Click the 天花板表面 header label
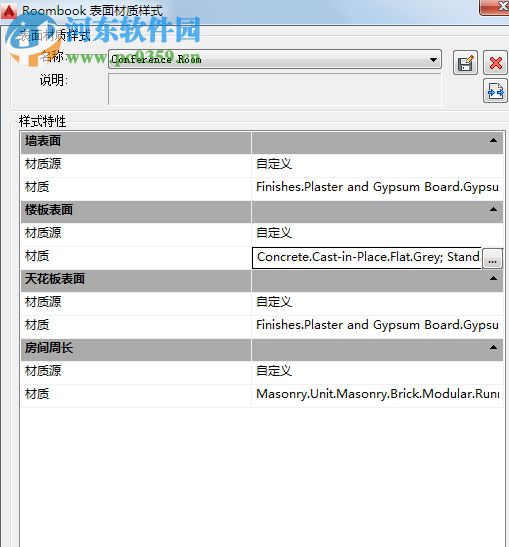This screenshot has width=509, height=547. (x=55, y=279)
